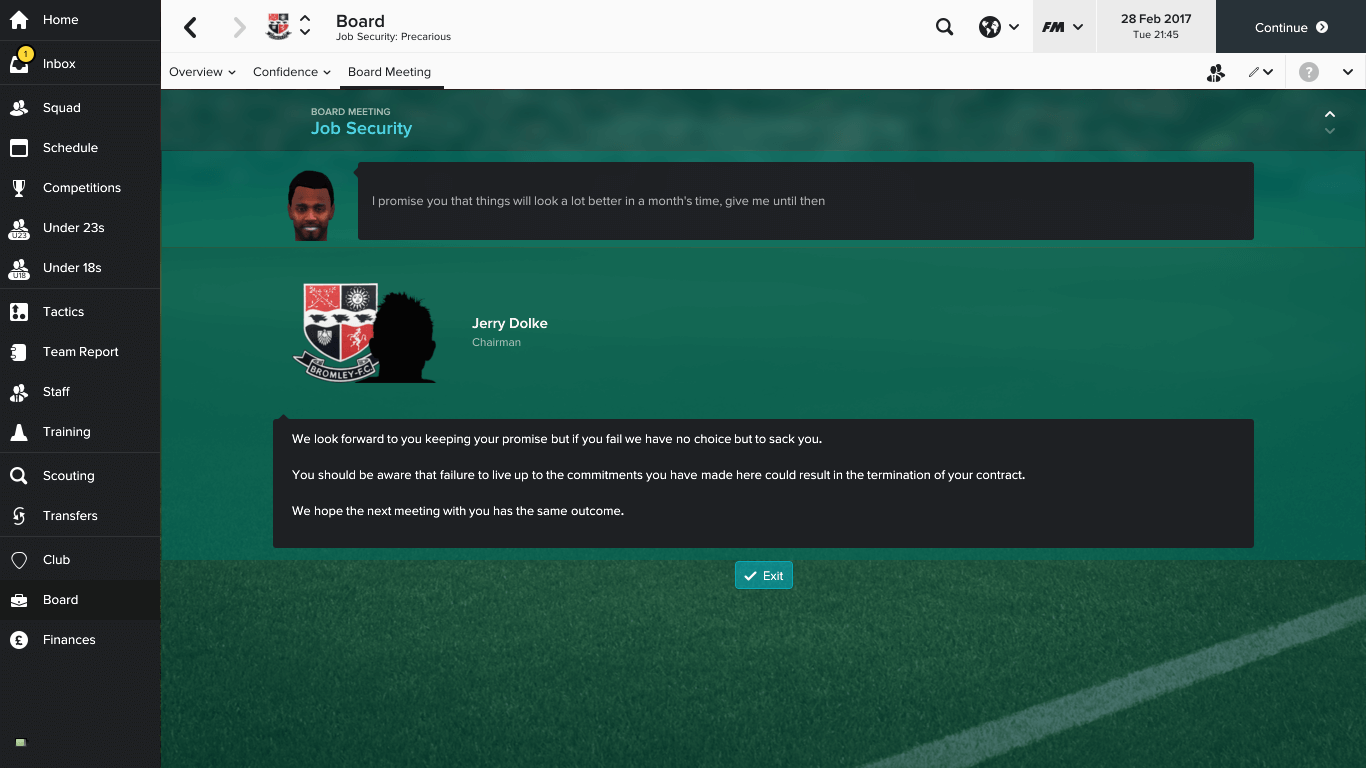Viewport: 1366px width, 768px height.
Task: Open the Training cone icon
Action: coord(19,432)
